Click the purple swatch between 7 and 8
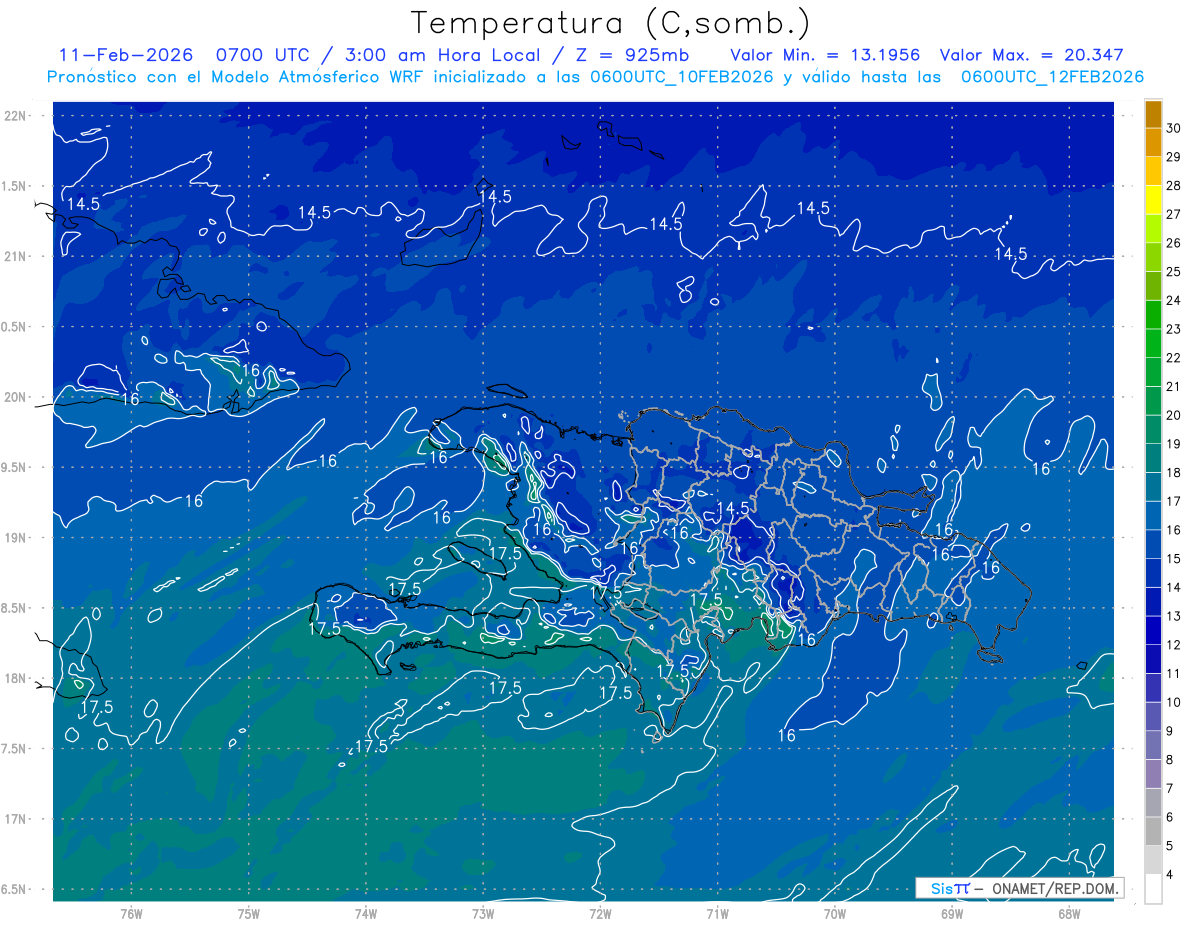This screenshot has width=1200, height=927. (x=1153, y=774)
